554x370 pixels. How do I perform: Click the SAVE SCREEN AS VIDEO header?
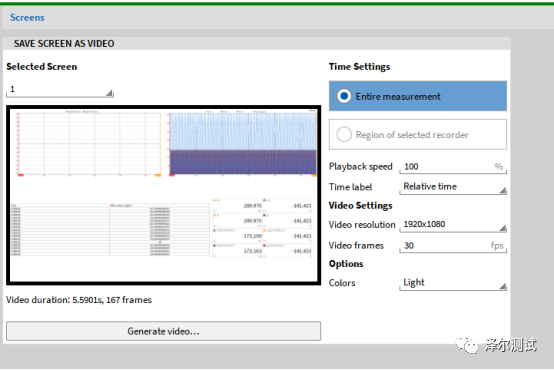coord(64,43)
